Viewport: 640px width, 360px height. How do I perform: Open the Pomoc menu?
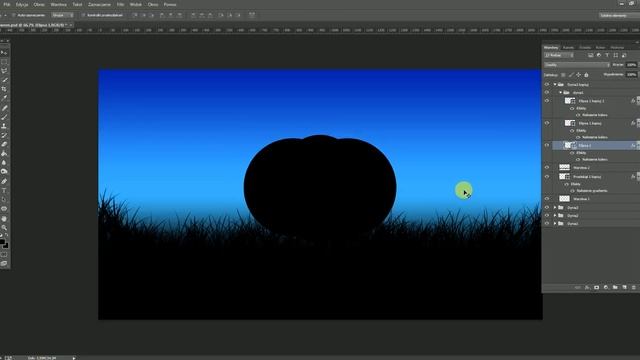(170, 4)
